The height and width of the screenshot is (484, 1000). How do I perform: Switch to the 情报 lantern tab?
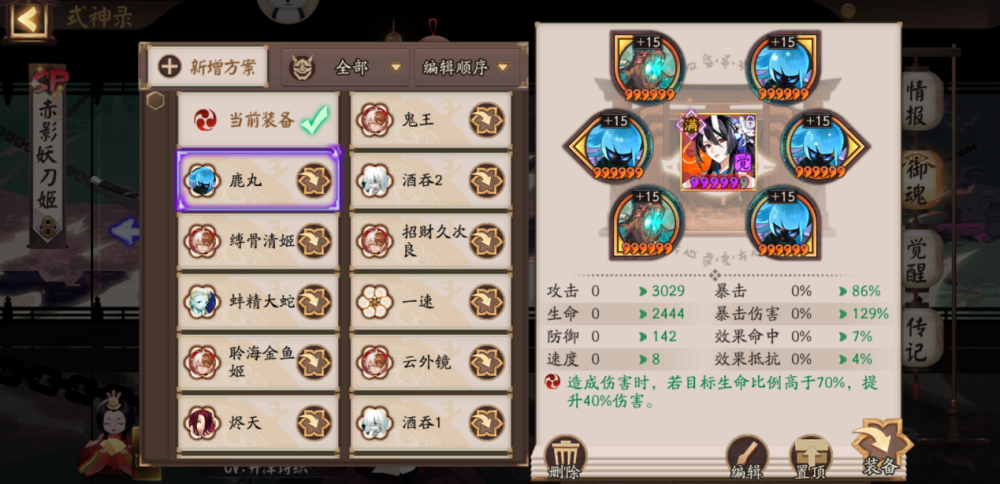(921, 101)
